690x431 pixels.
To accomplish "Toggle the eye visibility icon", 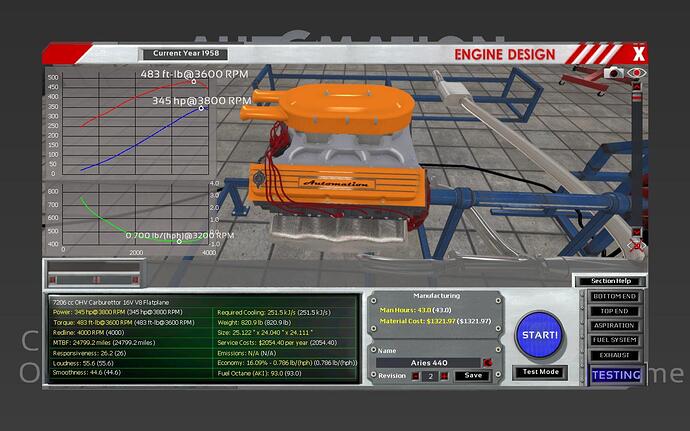I will tap(637, 73).
